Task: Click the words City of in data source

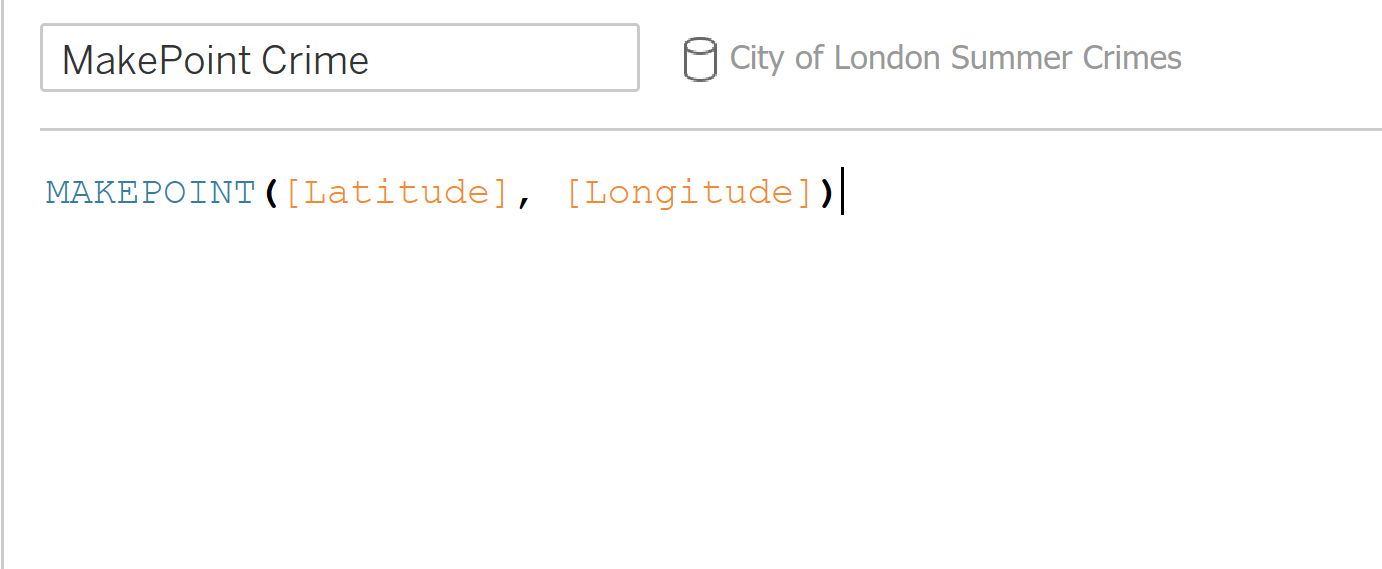Action: point(777,58)
